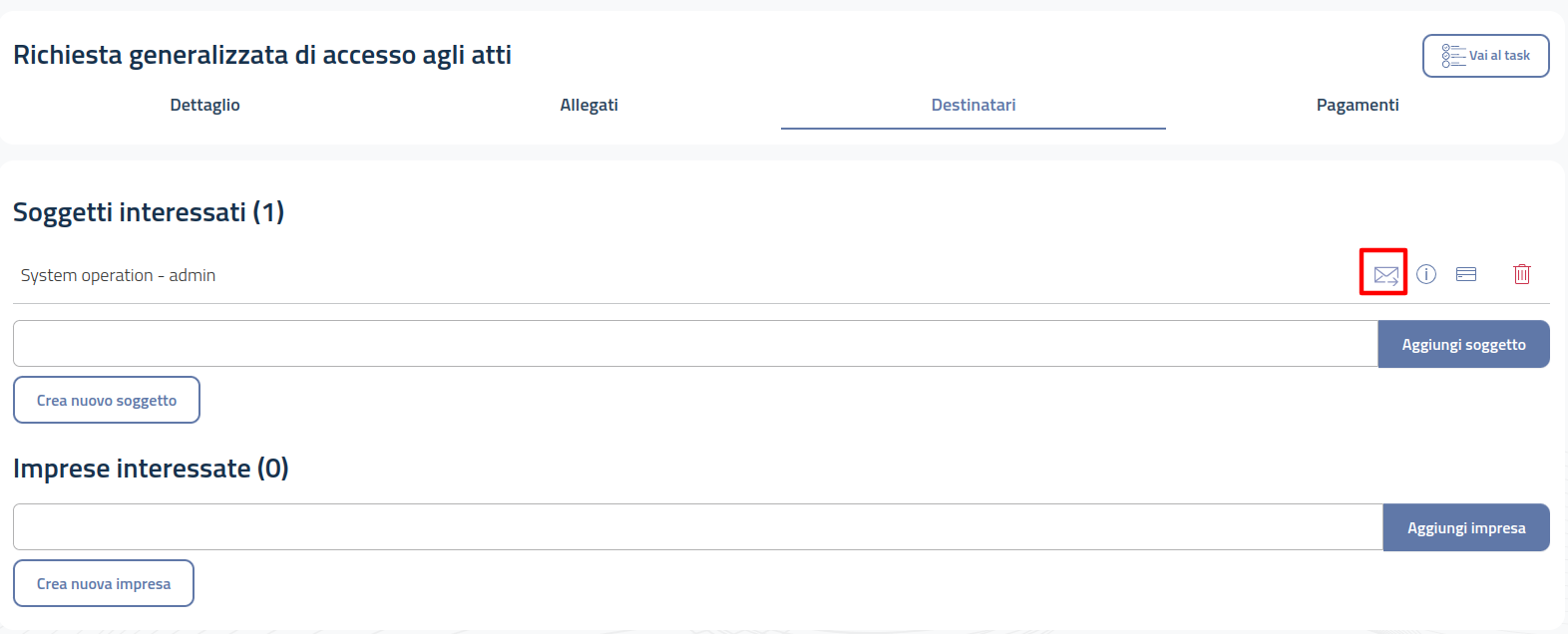Click the payment card icon

tap(1466, 274)
